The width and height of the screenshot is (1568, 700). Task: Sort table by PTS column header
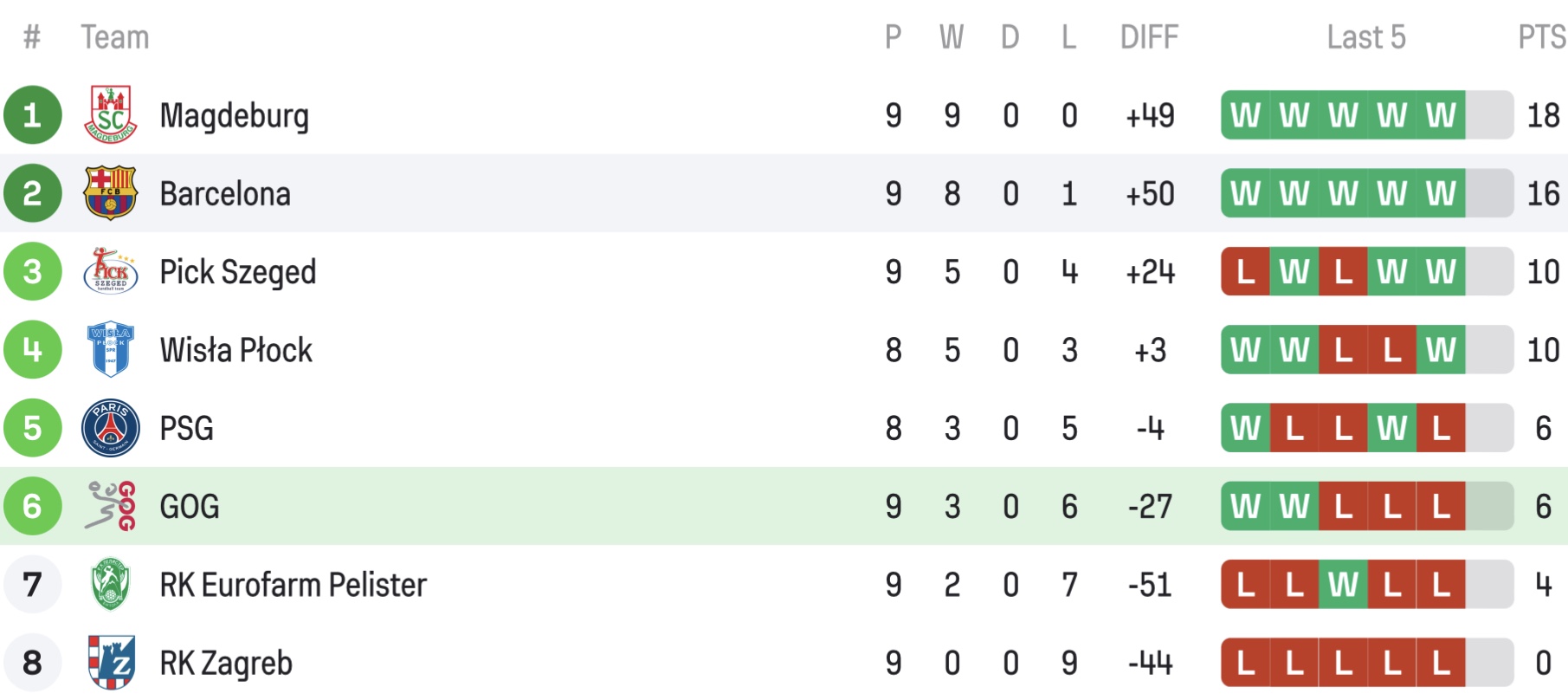coord(1541,37)
